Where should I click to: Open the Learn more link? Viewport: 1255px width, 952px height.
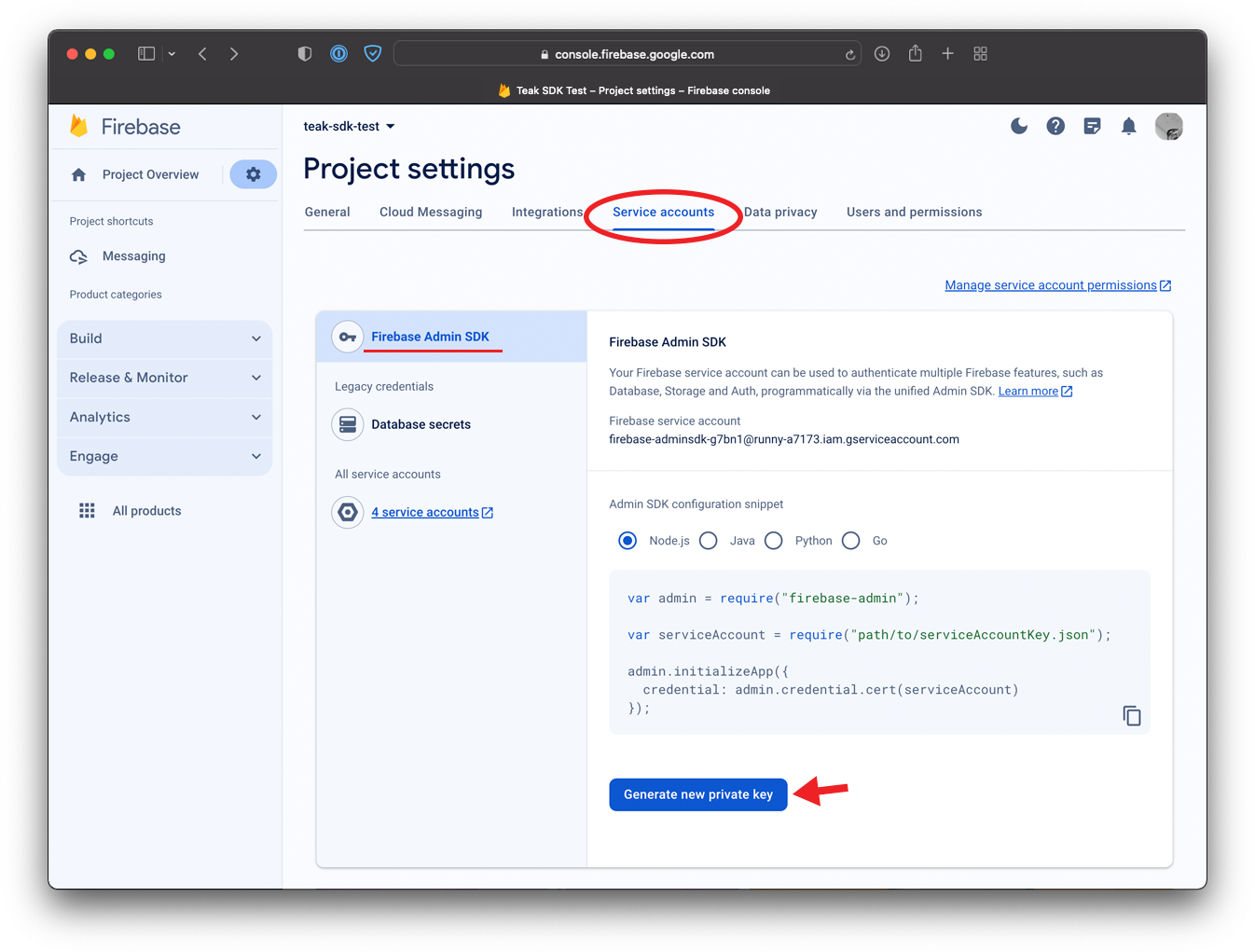coord(1035,391)
